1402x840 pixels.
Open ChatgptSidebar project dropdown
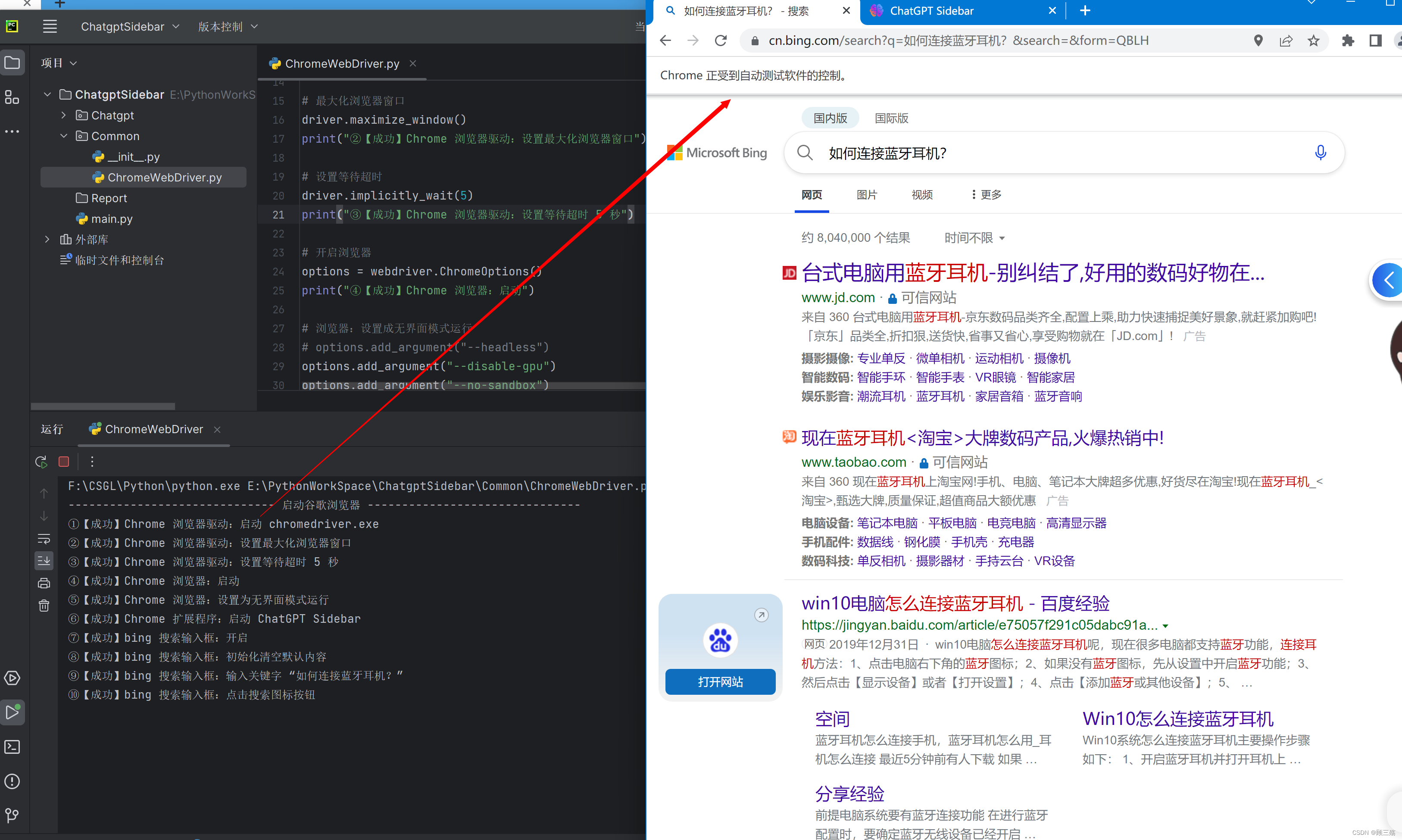coord(130,27)
